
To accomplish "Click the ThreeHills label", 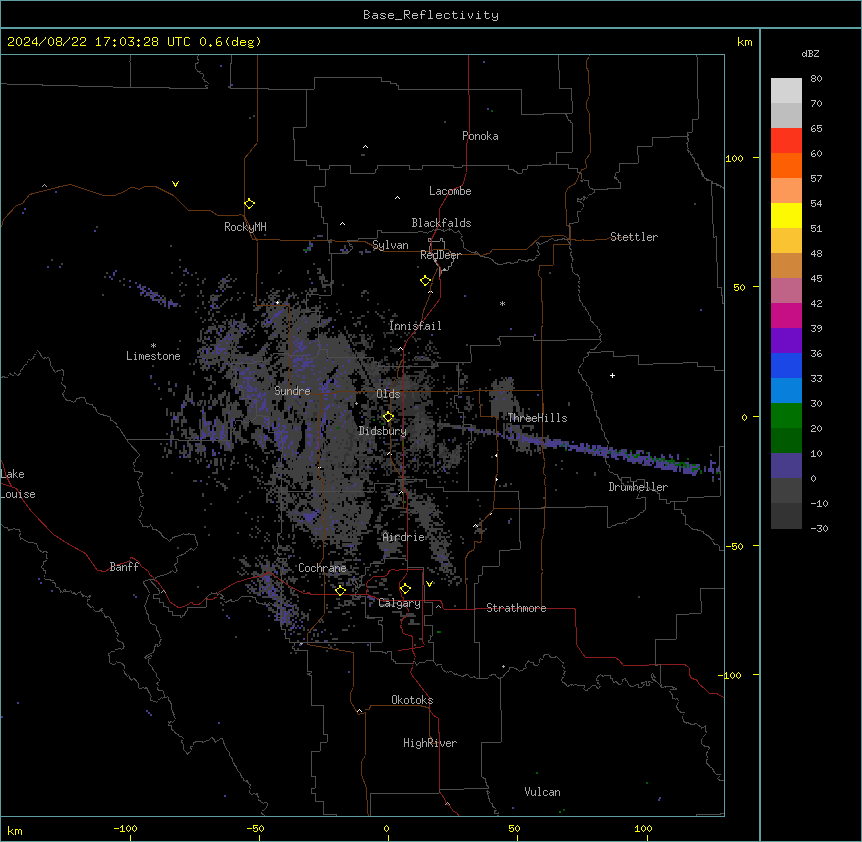I will click(x=537, y=418).
